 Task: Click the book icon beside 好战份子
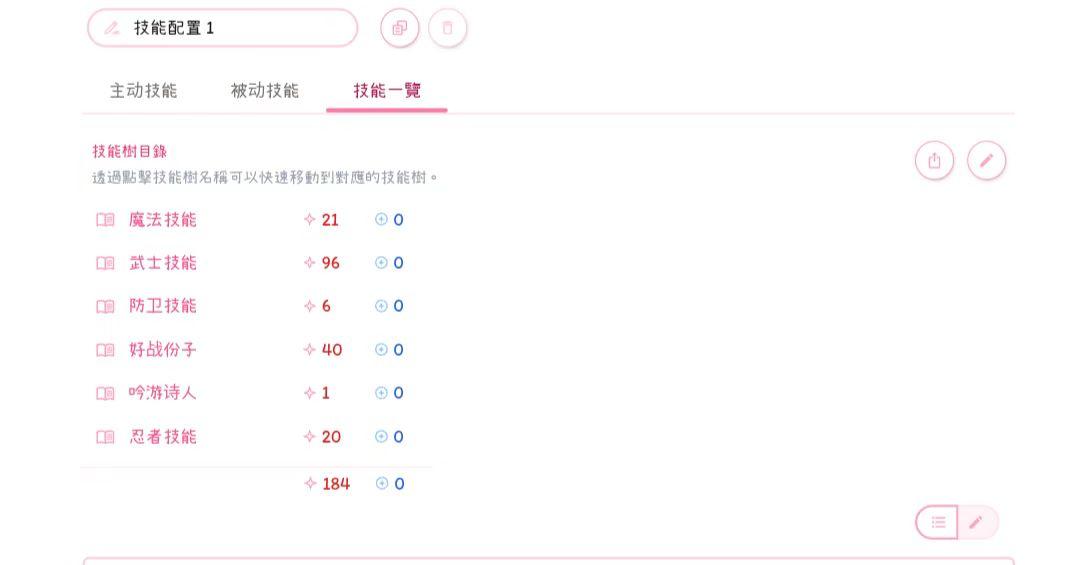tap(105, 350)
